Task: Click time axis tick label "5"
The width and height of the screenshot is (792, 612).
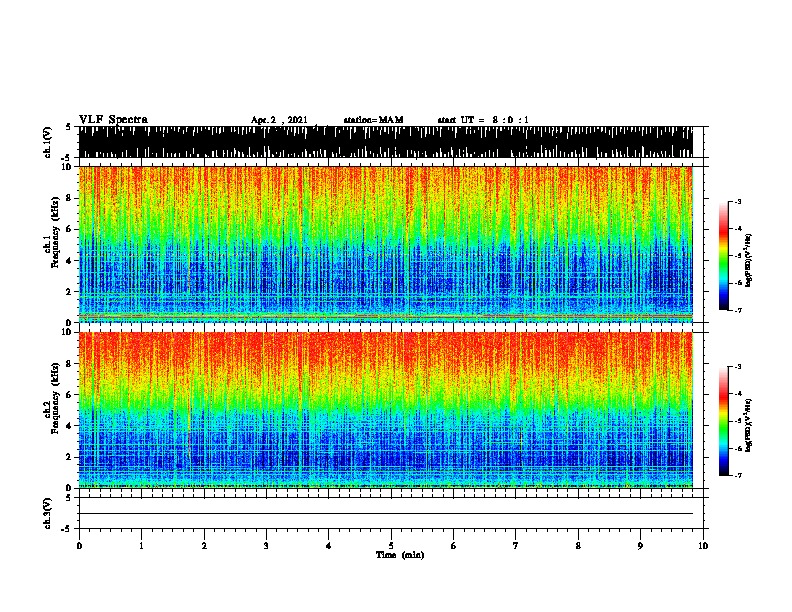Action: coord(391,546)
